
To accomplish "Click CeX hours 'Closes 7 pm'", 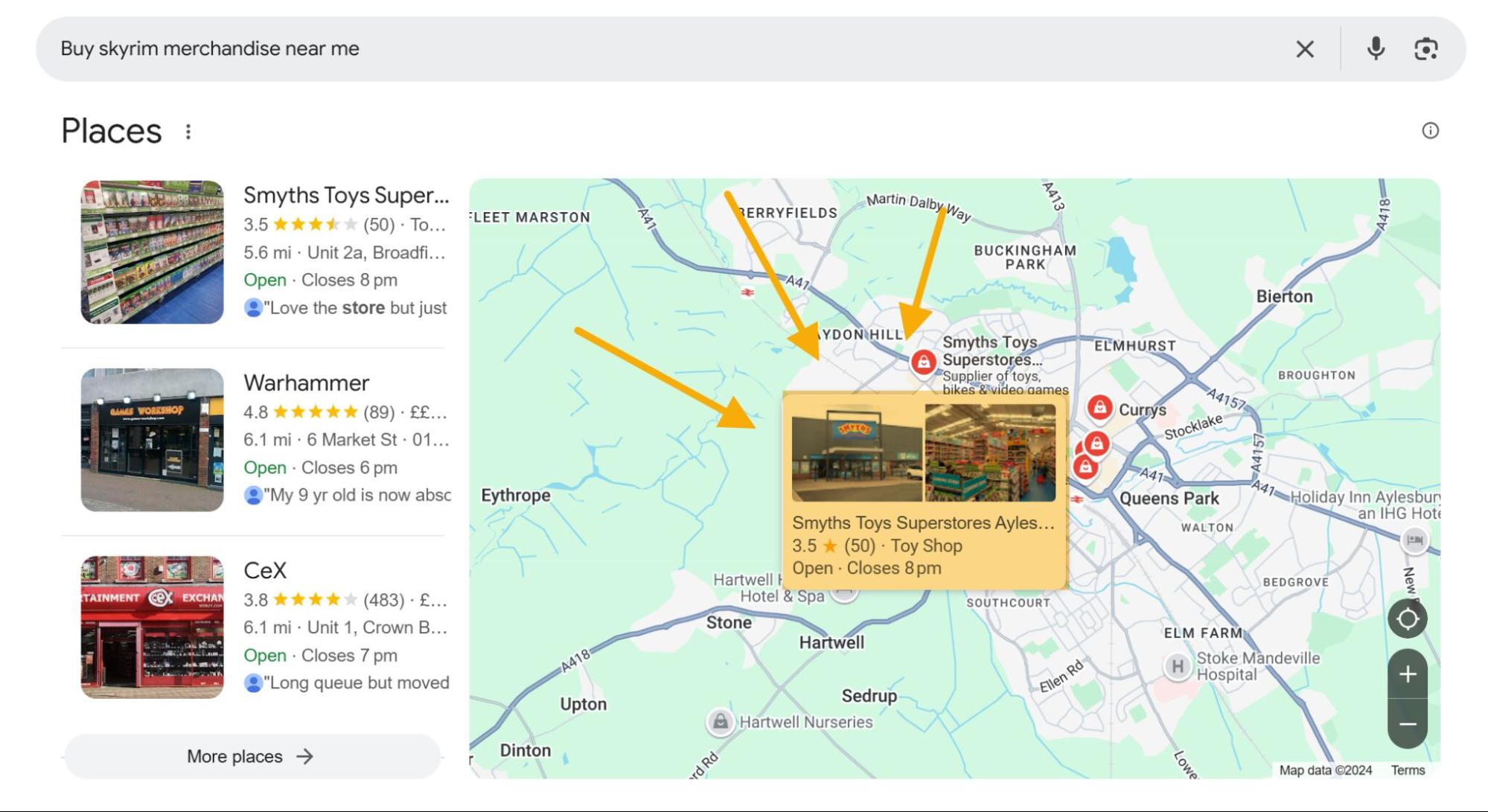I will coord(349,655).
